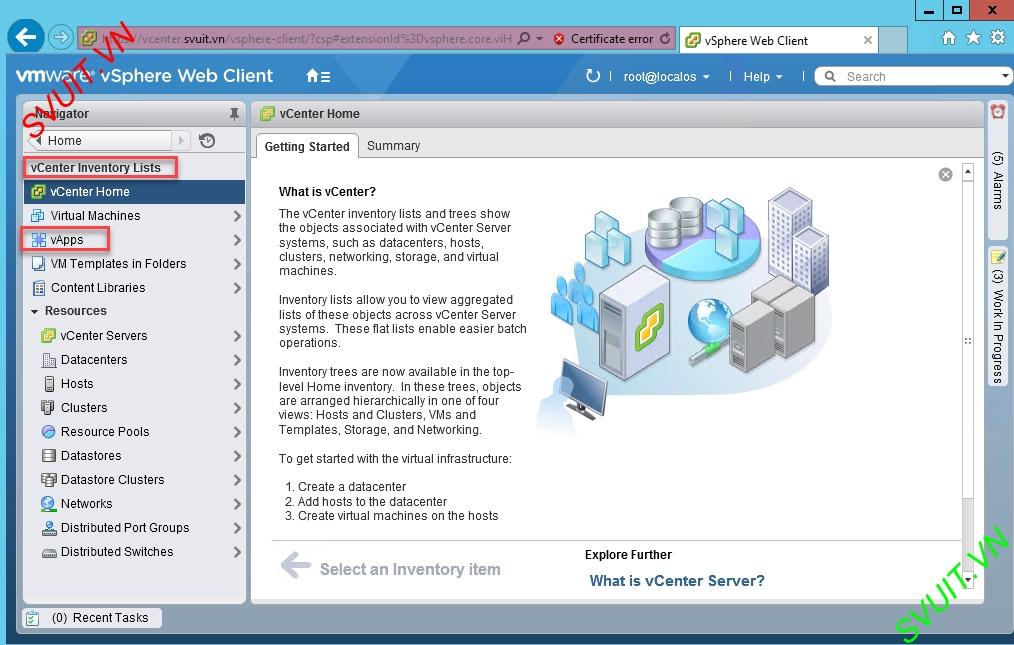Expand the Distributed Switches row chevron
This screenshot has width=1014, height=645.
point(237,552)
